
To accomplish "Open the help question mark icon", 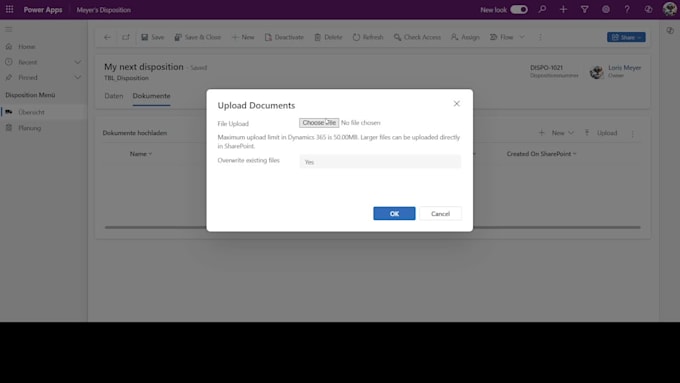I will (627, 9).
